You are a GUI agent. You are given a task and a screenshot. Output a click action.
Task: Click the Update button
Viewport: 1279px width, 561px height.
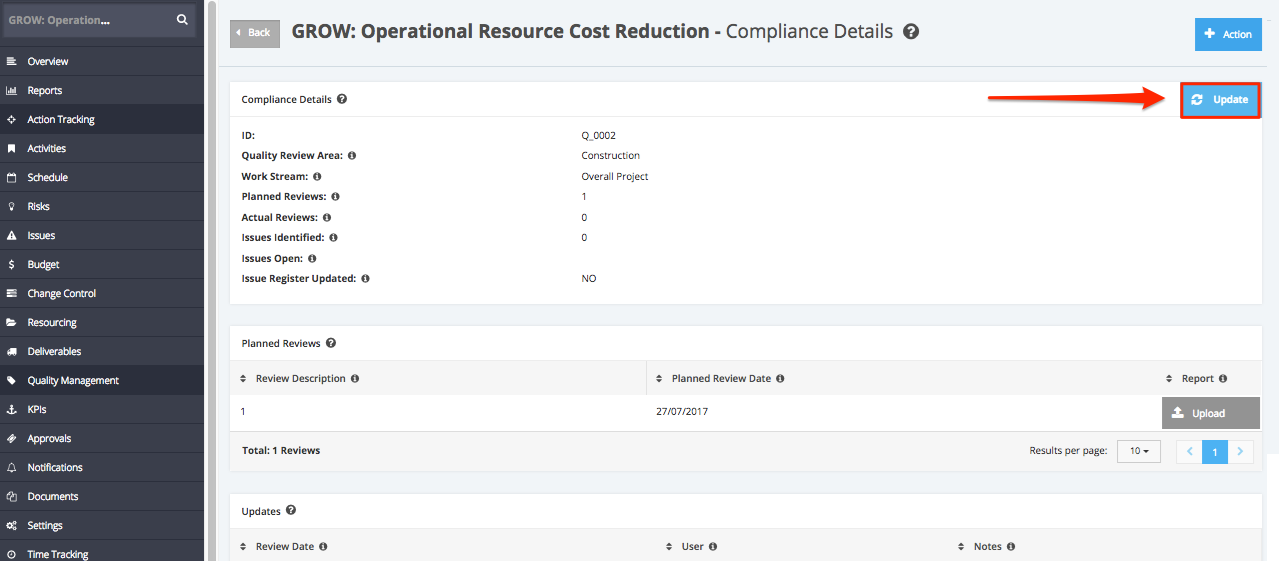[1221, 100]
